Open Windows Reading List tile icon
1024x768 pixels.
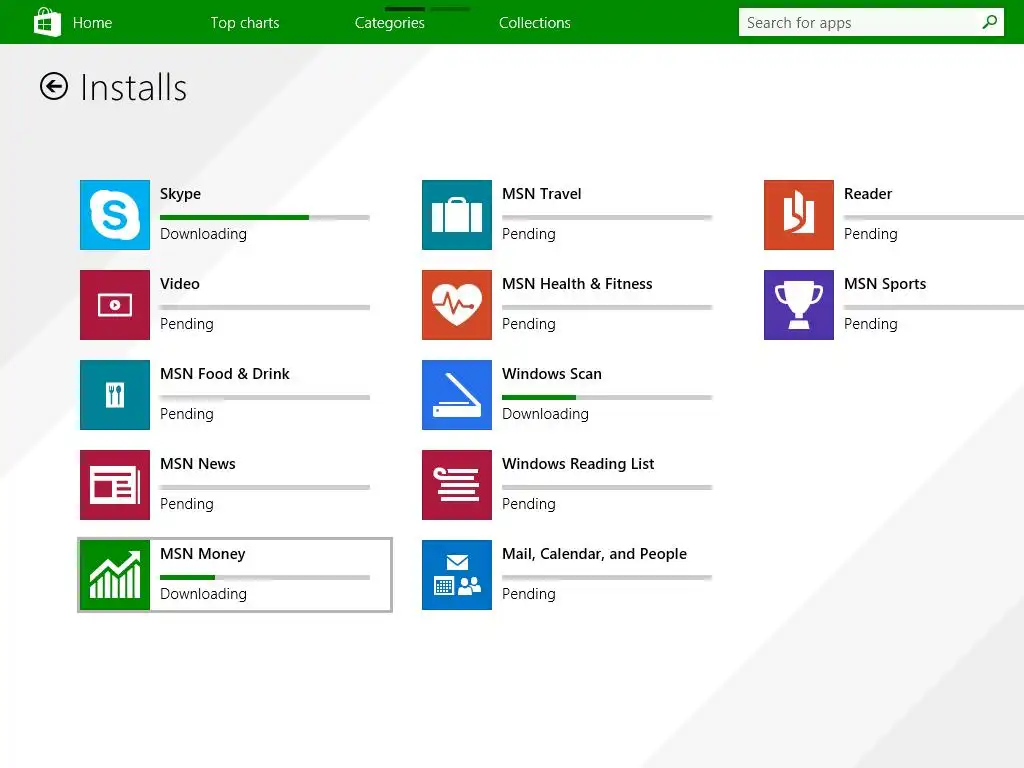(456, 485)
